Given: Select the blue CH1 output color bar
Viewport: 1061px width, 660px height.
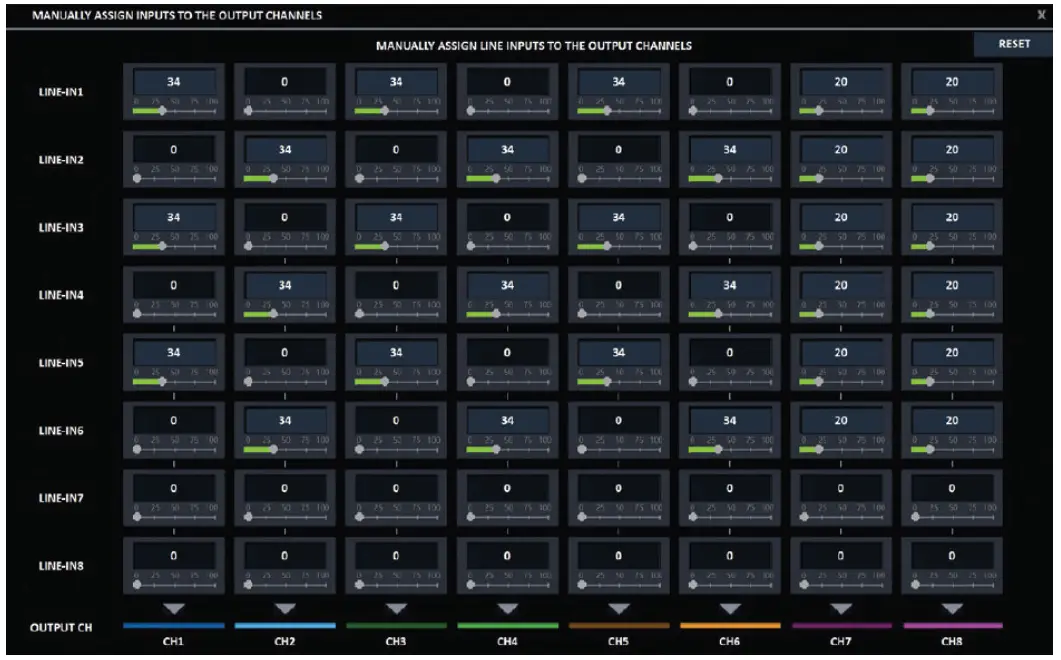Looking at the screenshot, I should click(174, 625).
